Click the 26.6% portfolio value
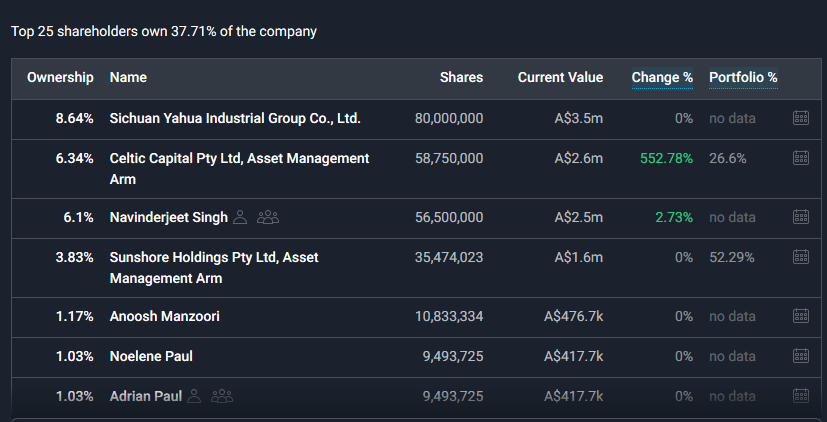Image resolution: width=827 pixels, height=422 pixels. click(x=727, y=158)
